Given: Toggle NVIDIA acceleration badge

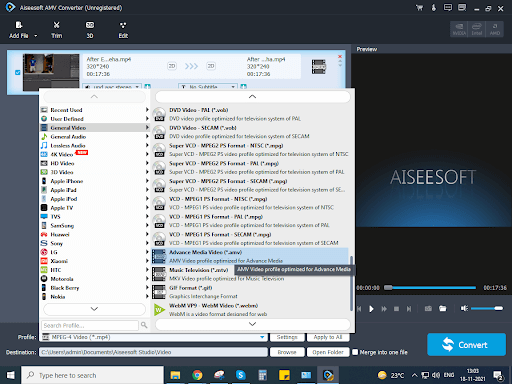Looking at the screenshot, I should click(459, 29).
